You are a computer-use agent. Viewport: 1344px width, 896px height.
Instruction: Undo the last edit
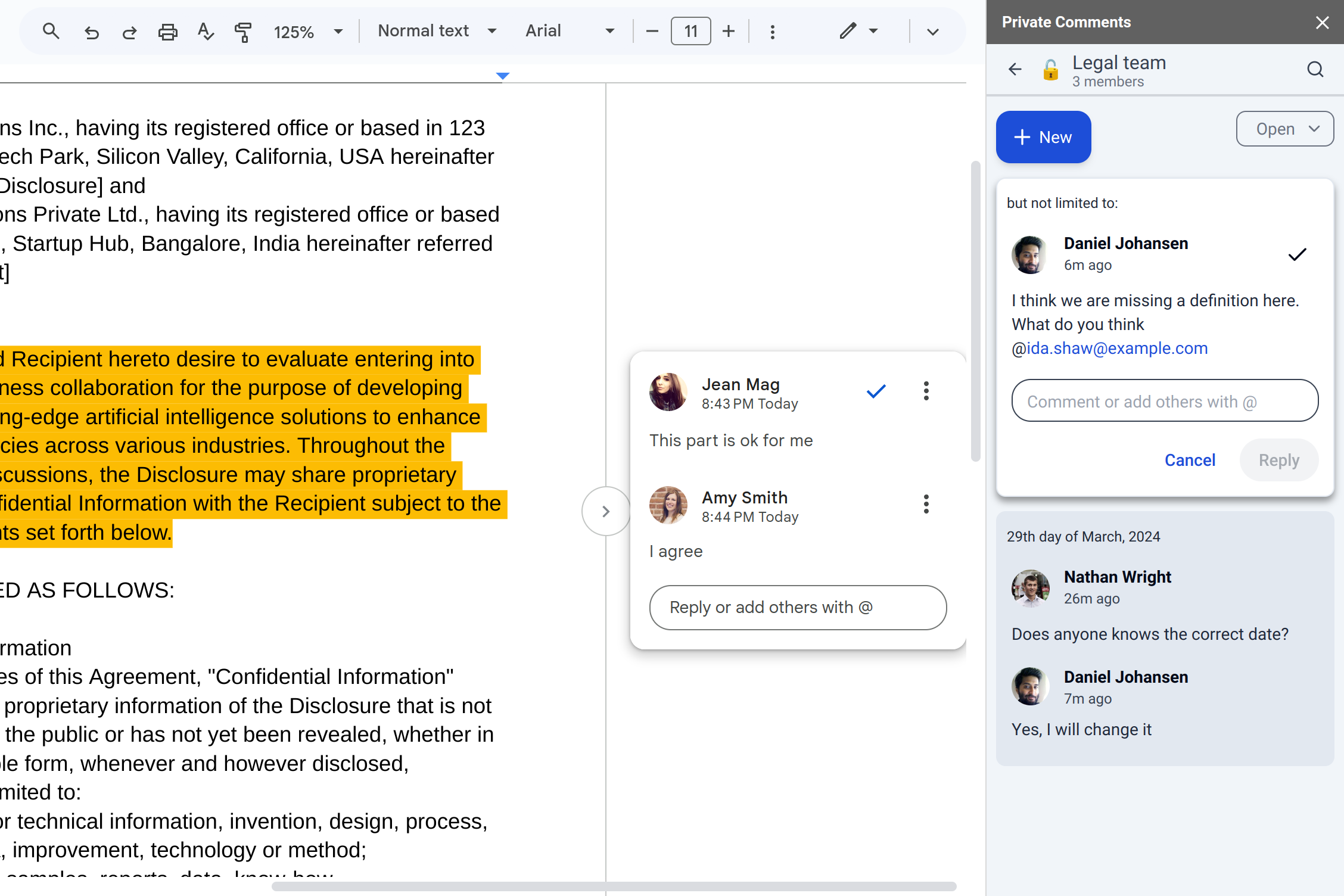pos(91,32)
